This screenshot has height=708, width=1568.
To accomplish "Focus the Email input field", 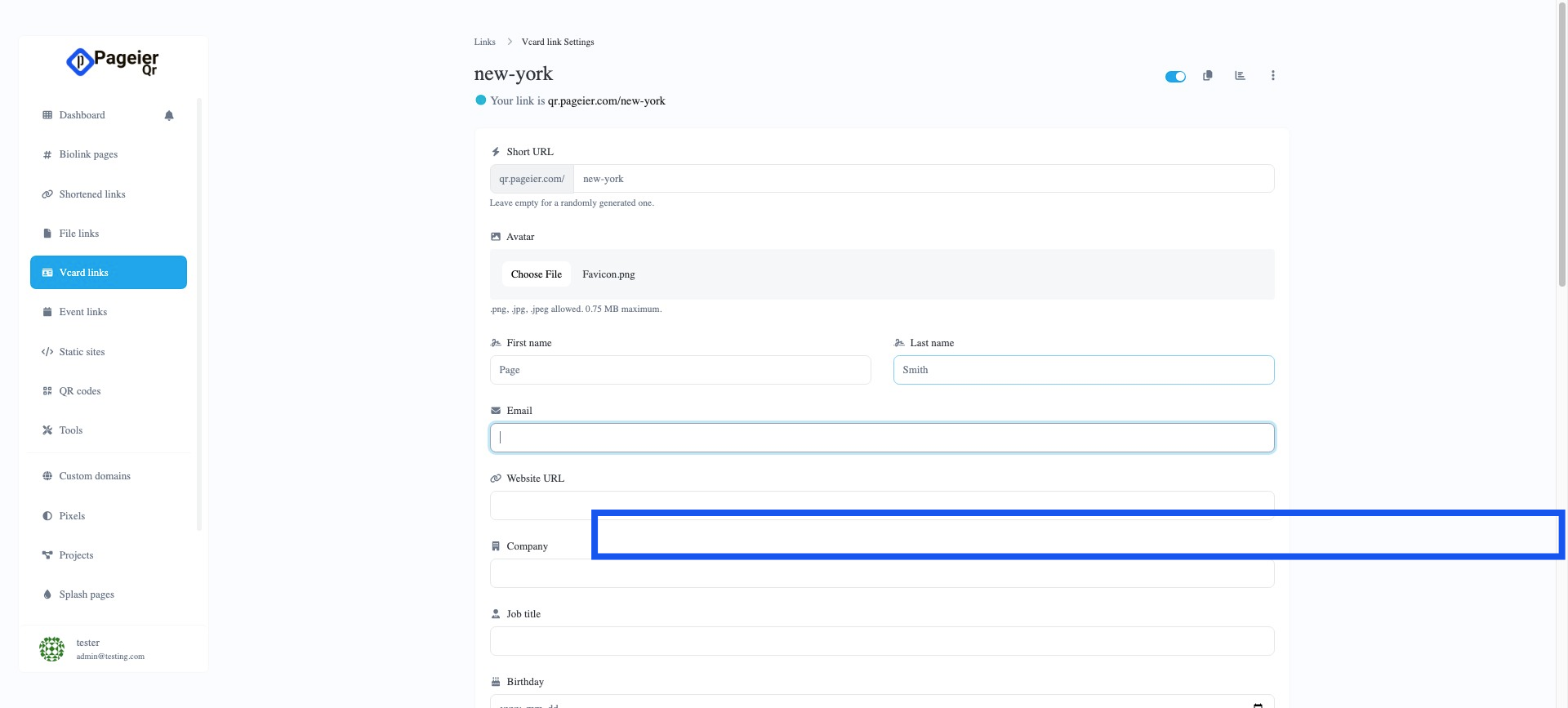I will [882, 438].
